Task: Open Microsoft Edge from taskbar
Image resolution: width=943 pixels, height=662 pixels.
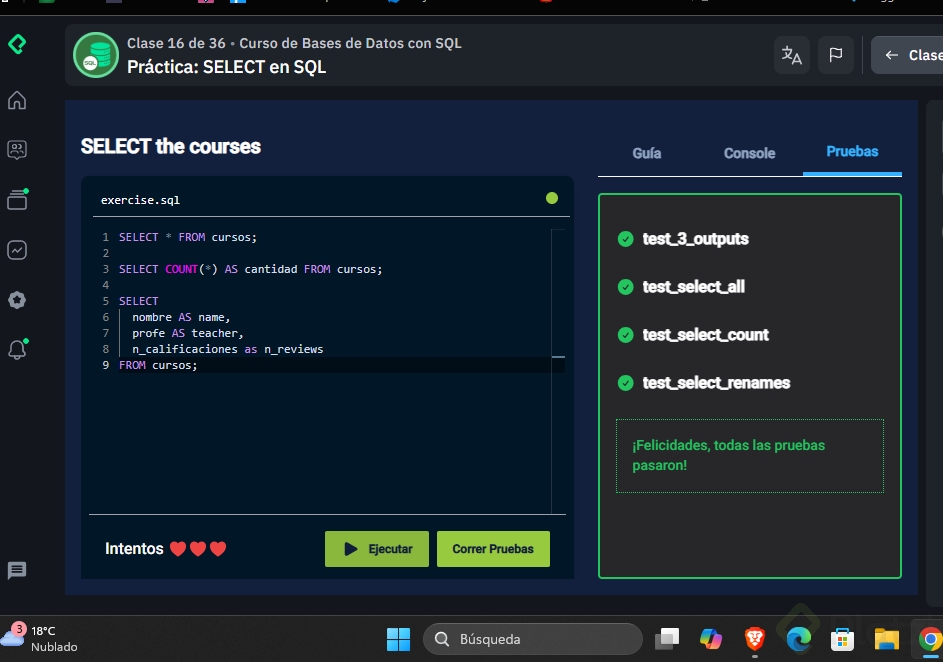Action: click(x=799, y=639)
